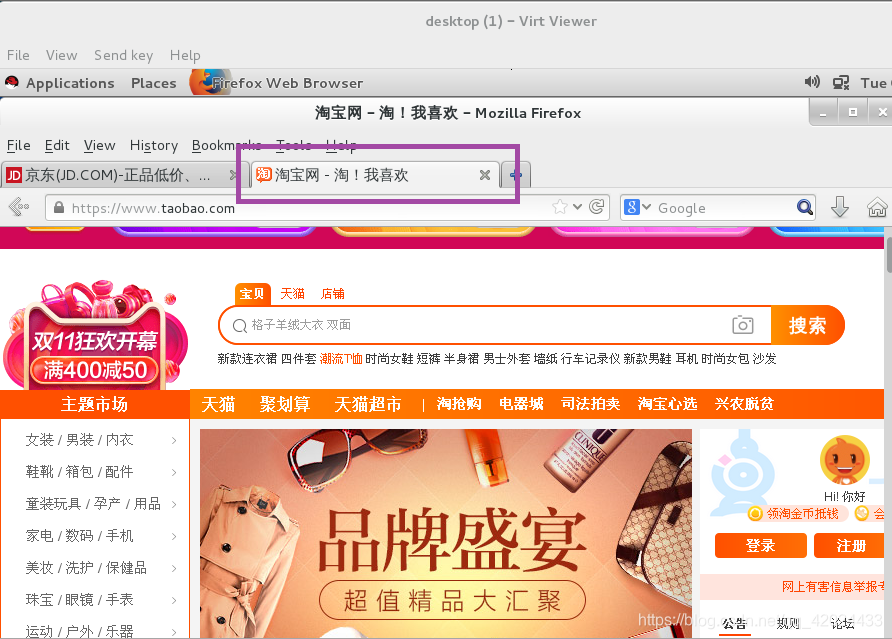892x639 pixels.
Task: Click the volume speaker icon in top panel
Action: tap(812, 82)
